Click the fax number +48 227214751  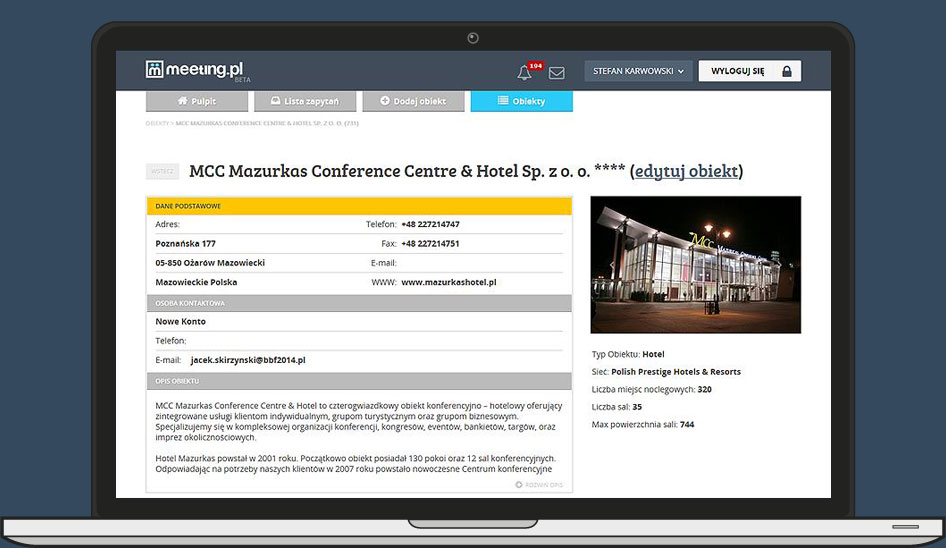click(430, 244)
